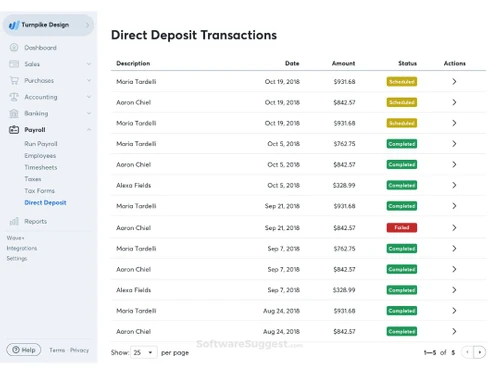This screenshot has height=375, width=500.
Task: Click the $328.99 amount dated Sep 7
Action: [x=344, y=290]
